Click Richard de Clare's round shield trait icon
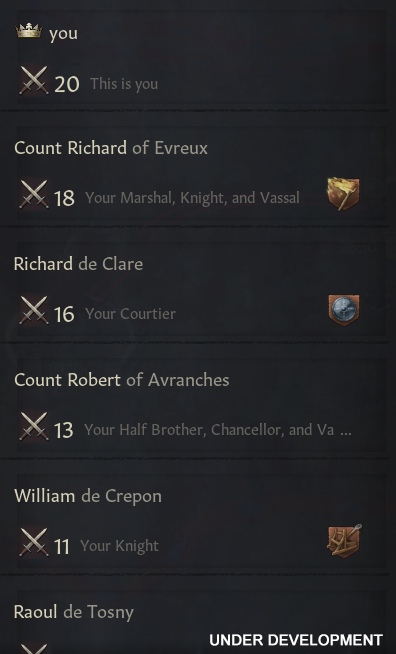 tap(343, 310)
